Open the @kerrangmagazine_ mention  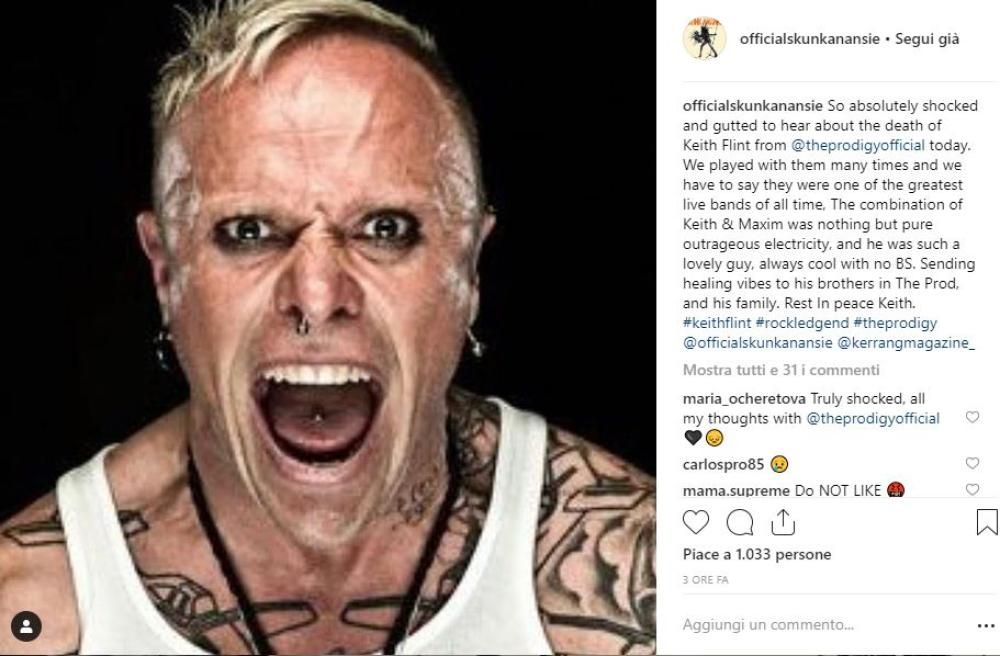[x=906, y=343]
